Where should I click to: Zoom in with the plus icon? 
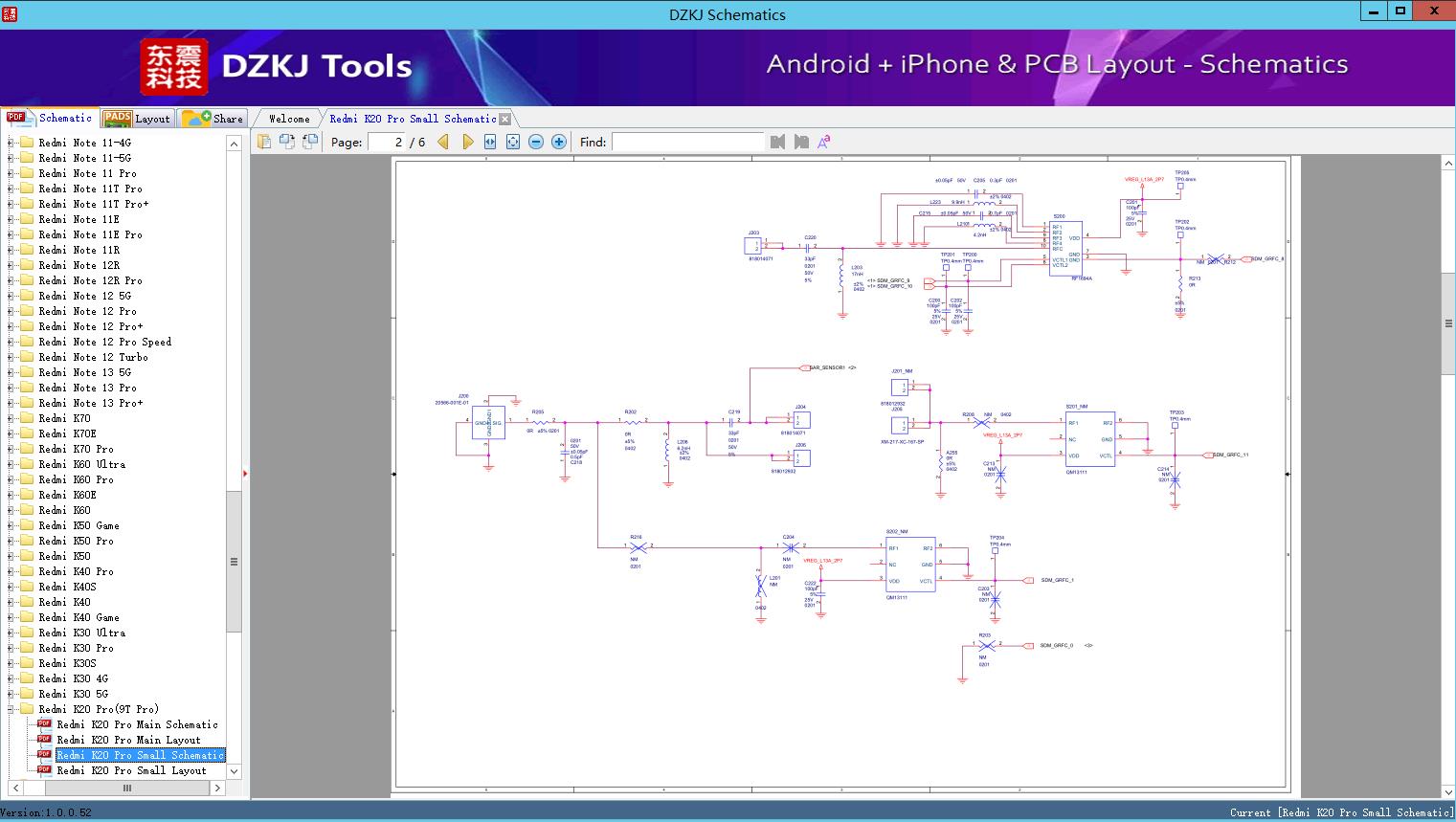(559, 142)
